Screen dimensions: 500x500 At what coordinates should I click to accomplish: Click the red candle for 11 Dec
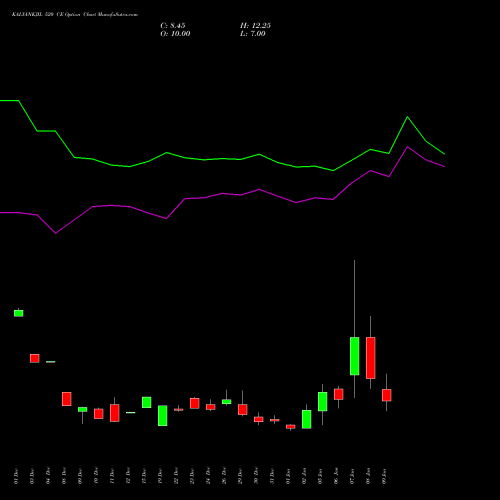point(115,413)
